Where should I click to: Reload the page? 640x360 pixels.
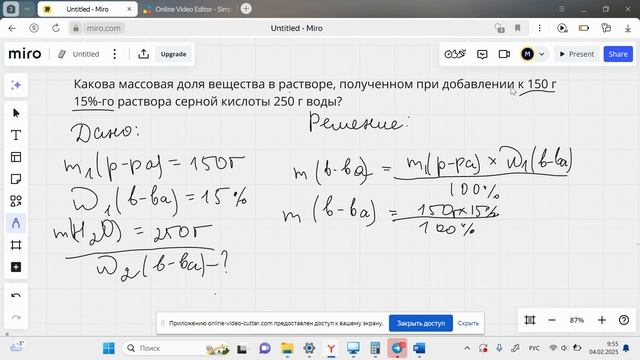coord(56,28)
